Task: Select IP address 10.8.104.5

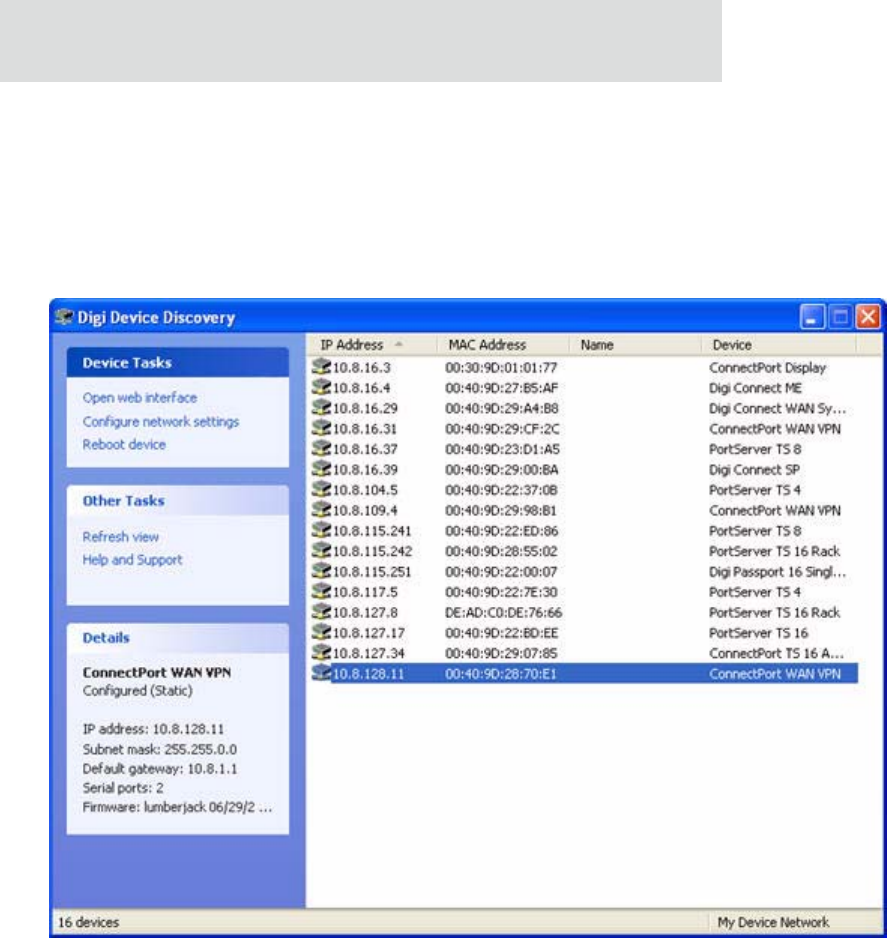Action: click(x=365, y=490)
